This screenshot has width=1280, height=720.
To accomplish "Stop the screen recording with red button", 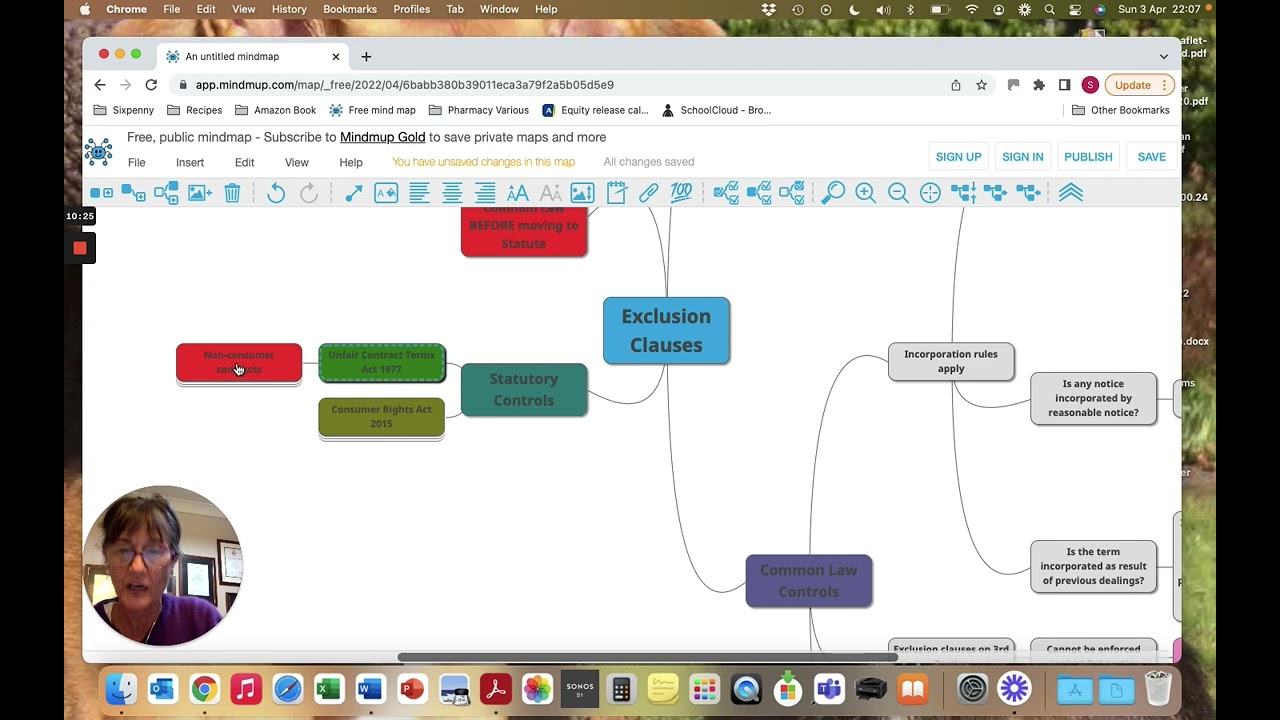I will [x=80, y=248].
